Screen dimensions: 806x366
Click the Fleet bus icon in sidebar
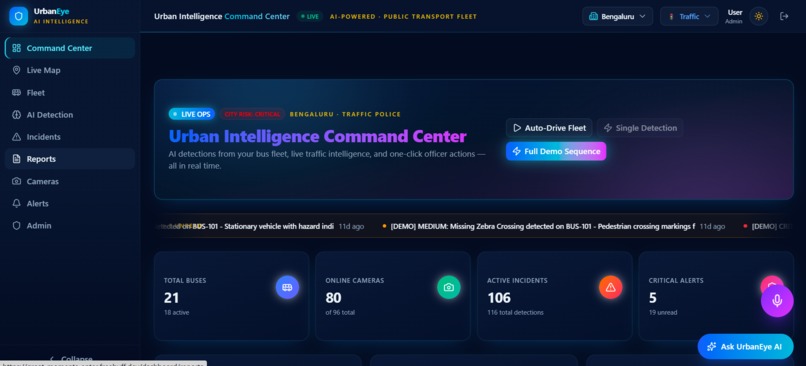coord(16,93)
